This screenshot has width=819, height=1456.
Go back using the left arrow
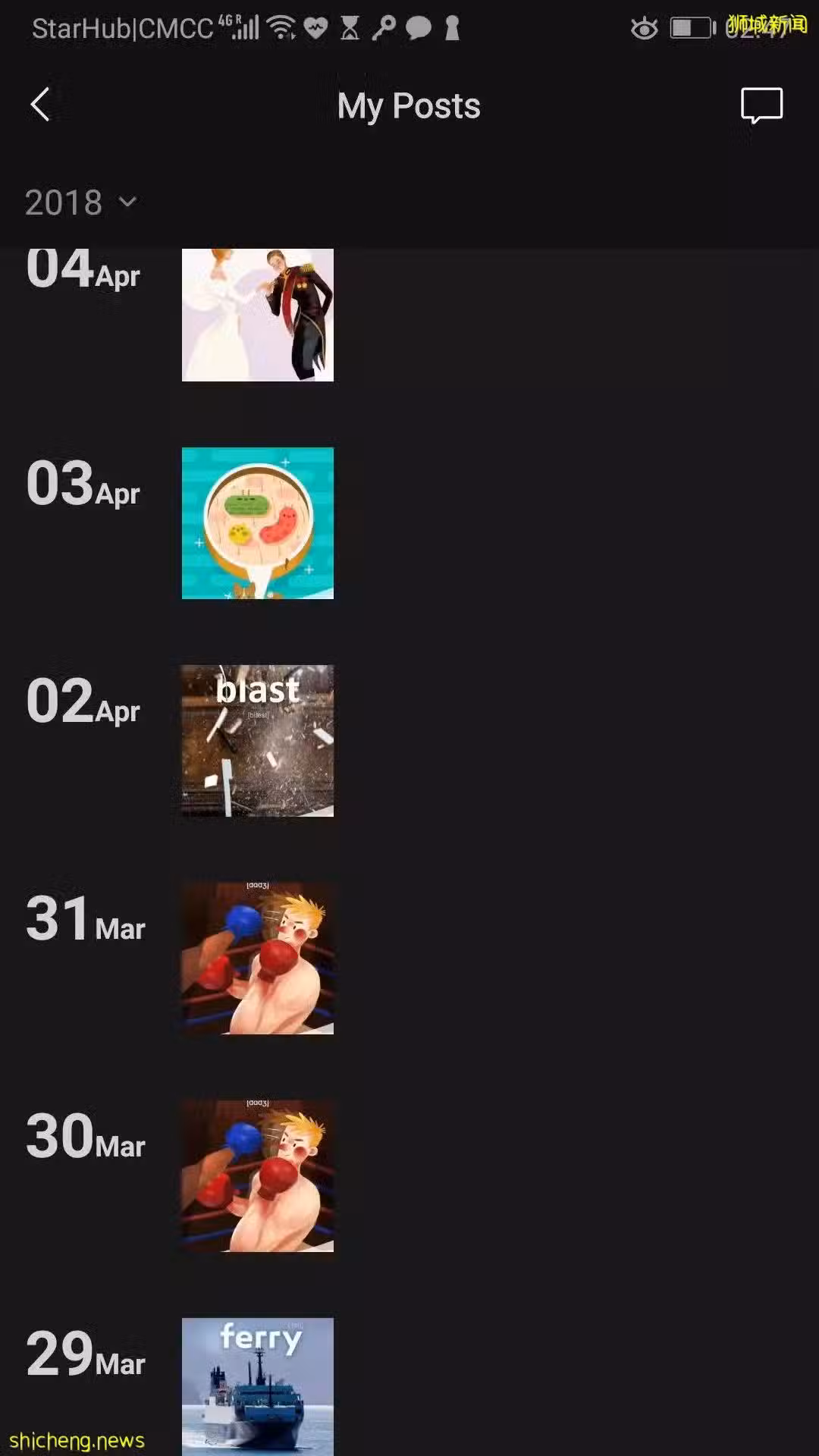(x=40, y=105)
